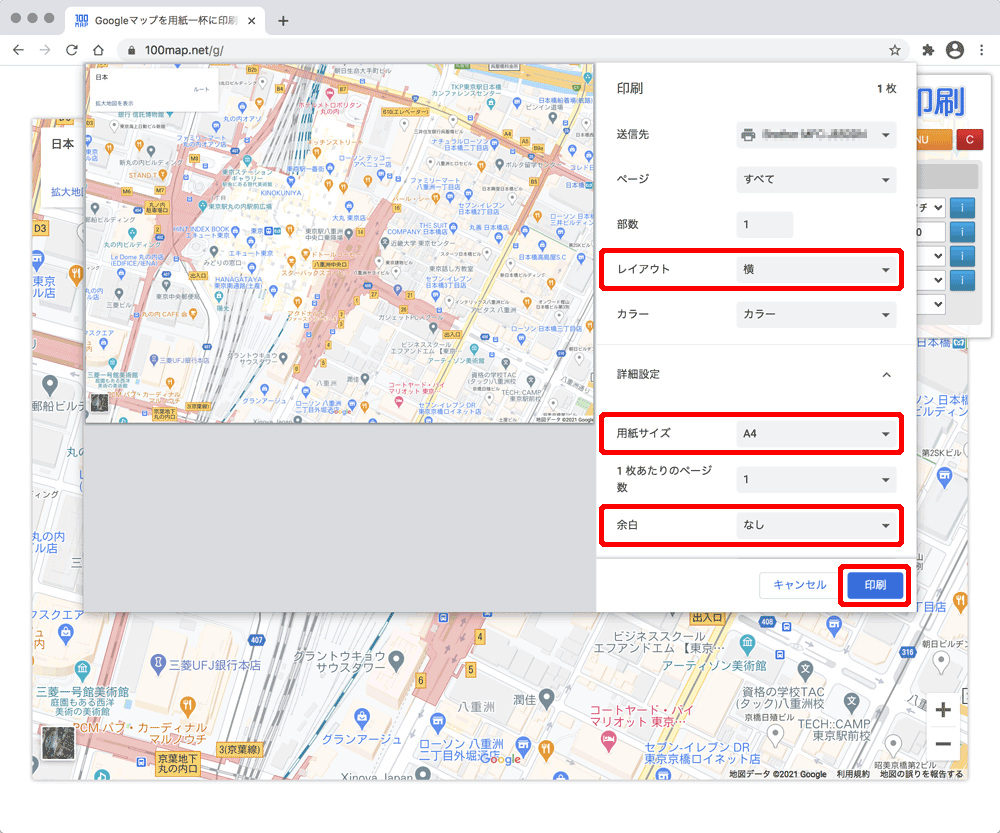
Task: Click the browser back arrow
Action: tap(18, 50)
